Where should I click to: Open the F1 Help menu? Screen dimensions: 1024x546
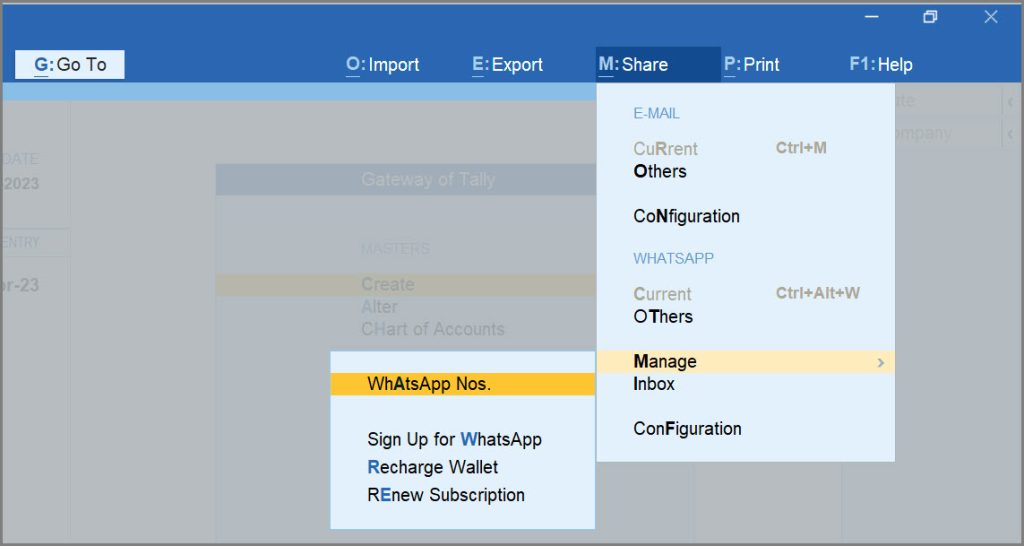point(881,65)
